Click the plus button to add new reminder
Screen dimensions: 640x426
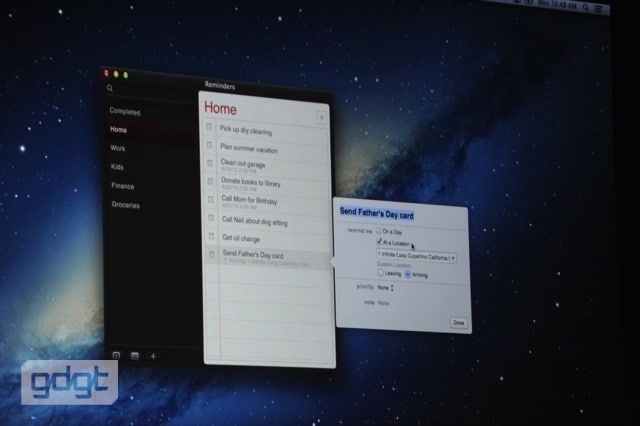[321, 118]
